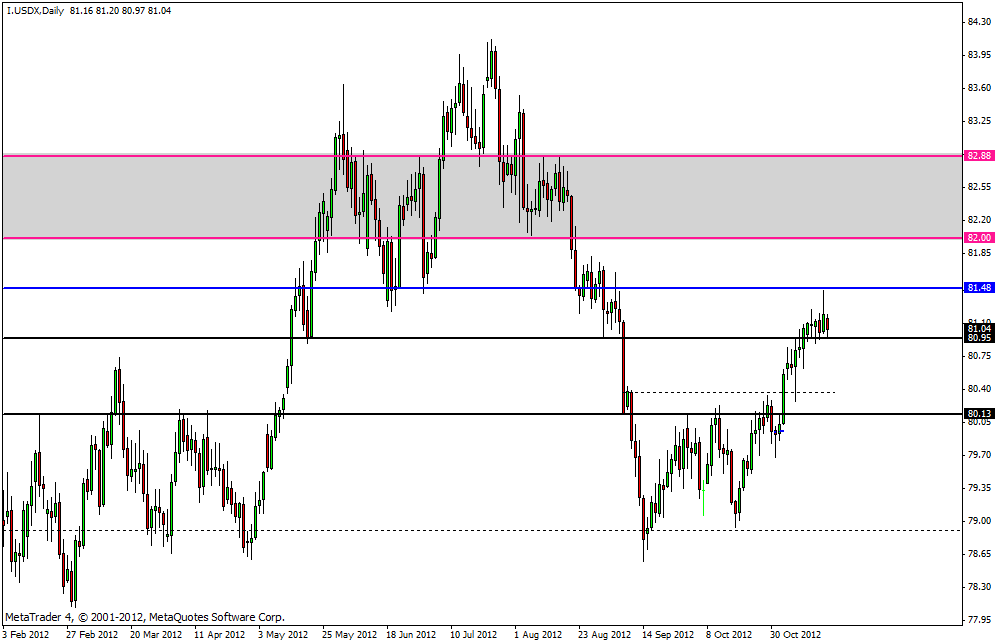Select the short dashed line near 80.40

point(730,392)
